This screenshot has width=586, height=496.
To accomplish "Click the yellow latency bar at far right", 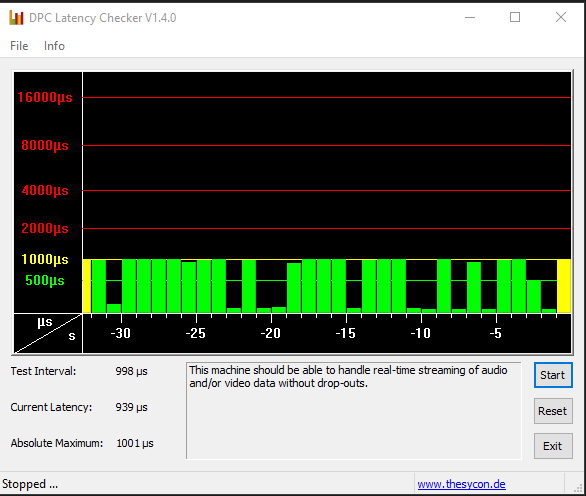I will pyautogui.click(x=564, y=286).
